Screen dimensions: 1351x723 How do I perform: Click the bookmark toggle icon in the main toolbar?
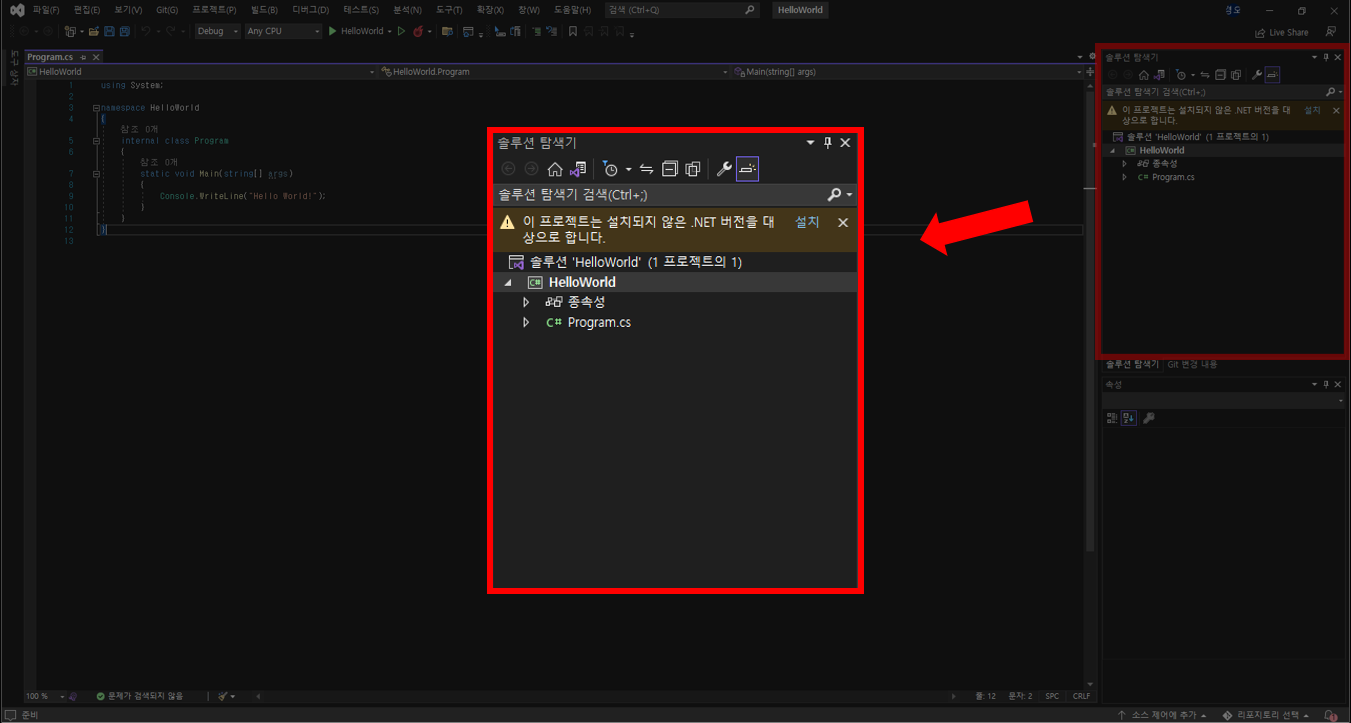[x=573, y=31]
